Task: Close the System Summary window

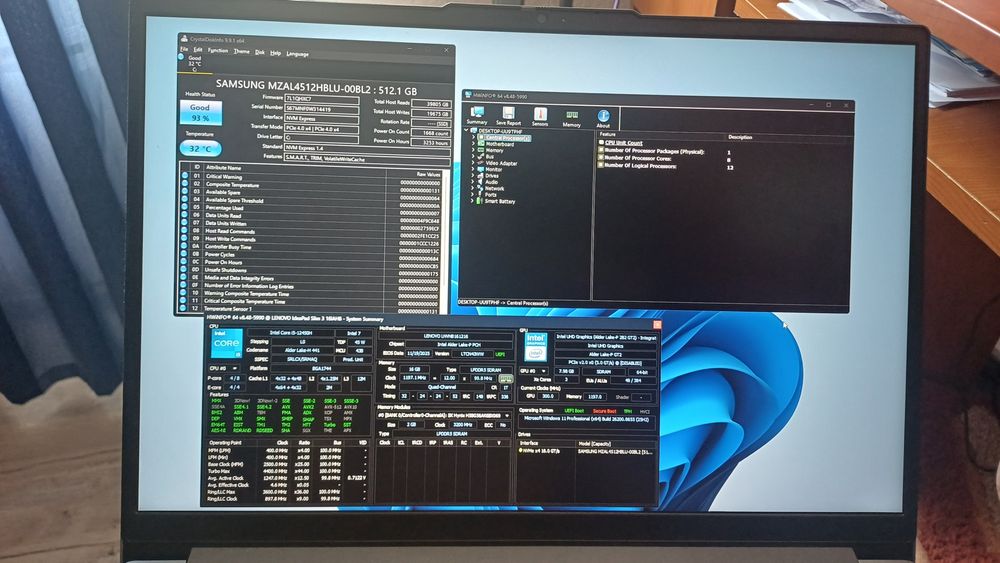Action: (657, 325)
